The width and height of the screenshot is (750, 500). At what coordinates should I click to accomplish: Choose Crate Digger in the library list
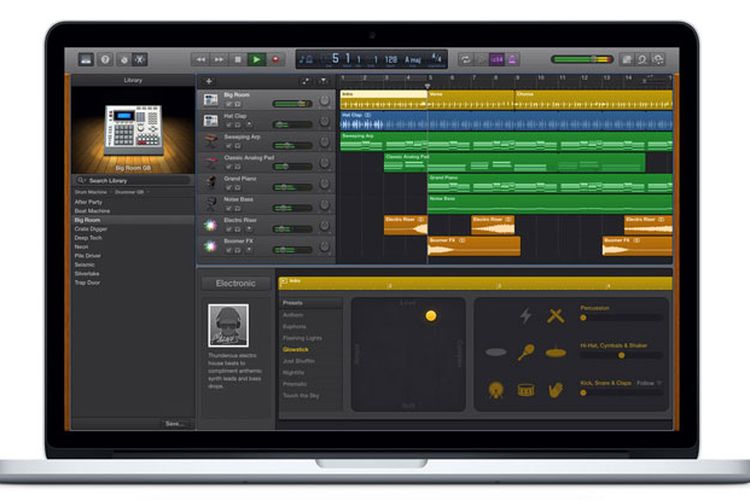(x=90, y=228)
